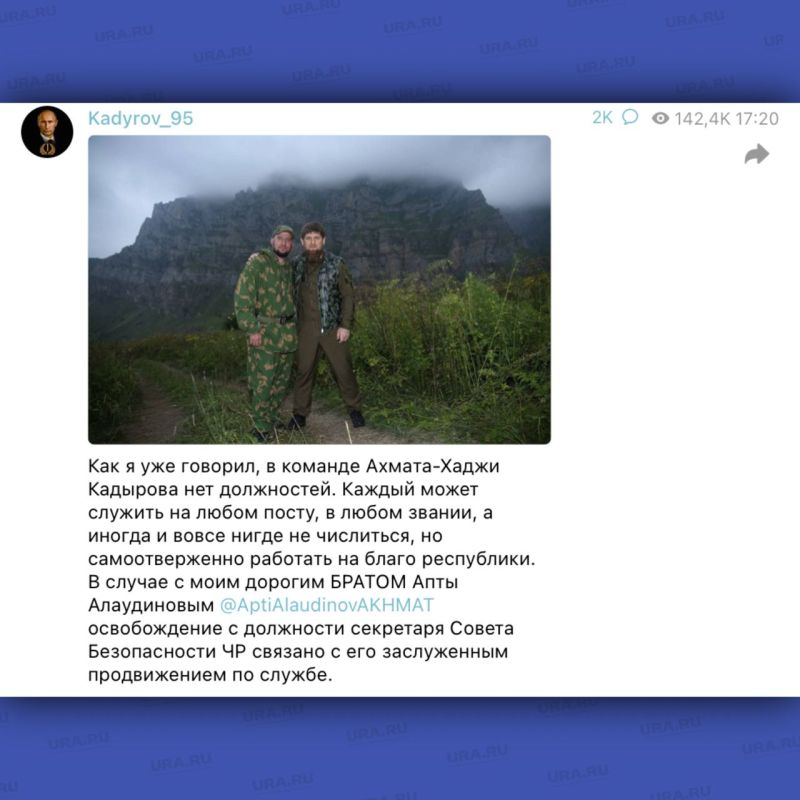Click the blue URA.RU watermark header band
Viewport: 800px width, 800px height.
400,51
